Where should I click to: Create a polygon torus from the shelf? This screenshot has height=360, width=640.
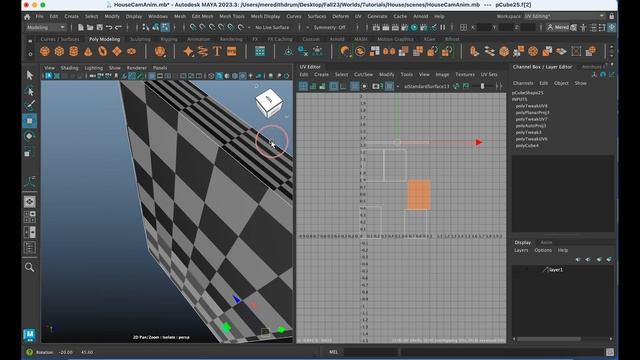[x=102, y=51]
